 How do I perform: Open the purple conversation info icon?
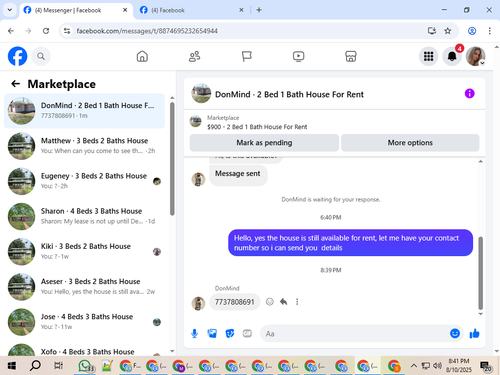pos(469,93)
